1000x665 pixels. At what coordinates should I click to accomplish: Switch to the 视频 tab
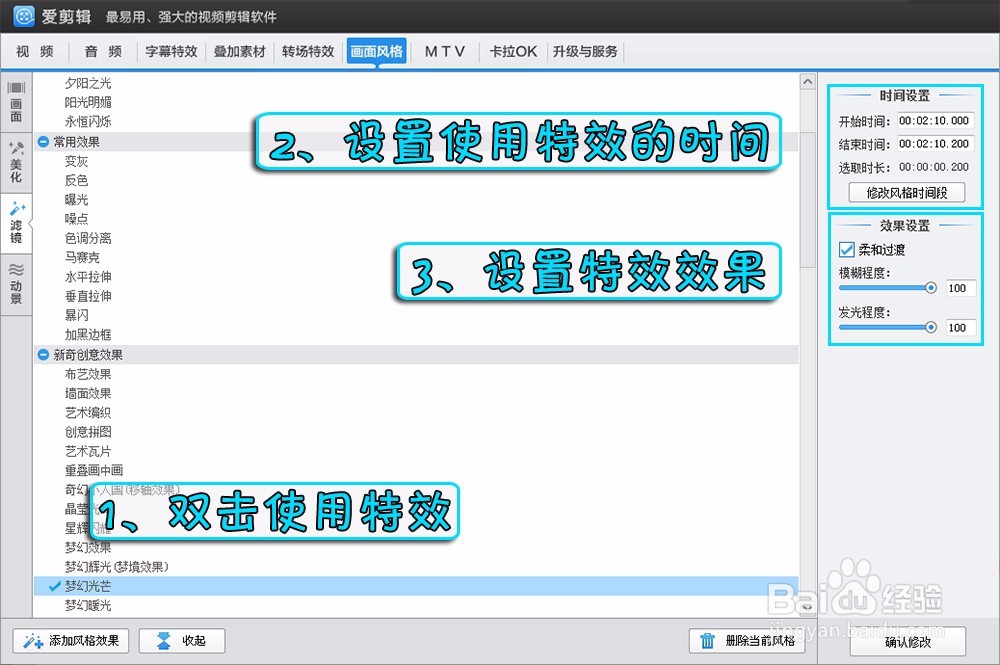pos(34,52)
